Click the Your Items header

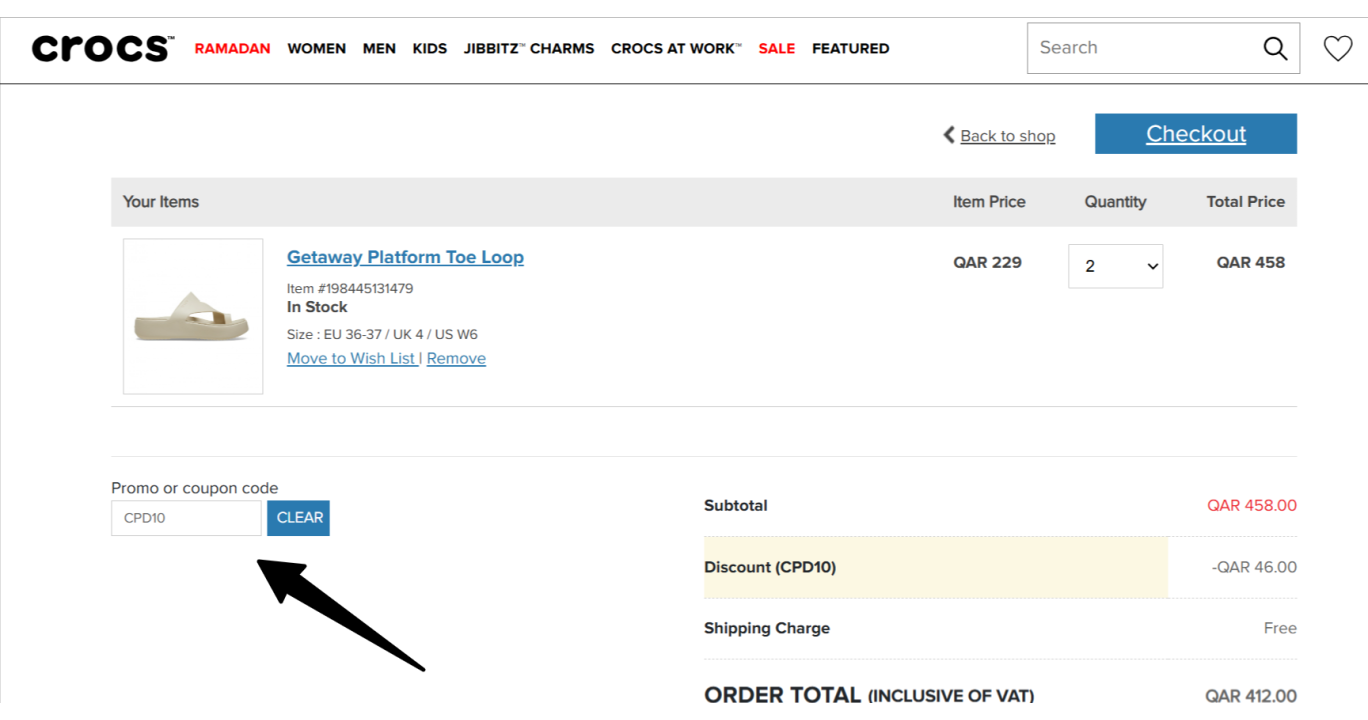click(x=161, y=202)
